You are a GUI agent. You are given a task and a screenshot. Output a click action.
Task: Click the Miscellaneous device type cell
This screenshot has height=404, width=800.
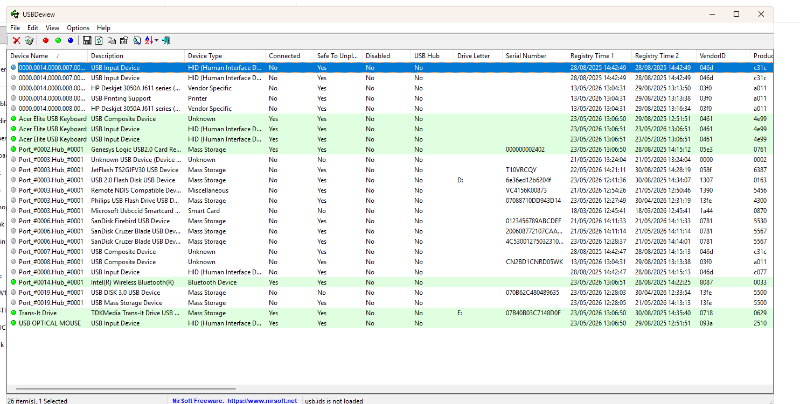point(208,190)
